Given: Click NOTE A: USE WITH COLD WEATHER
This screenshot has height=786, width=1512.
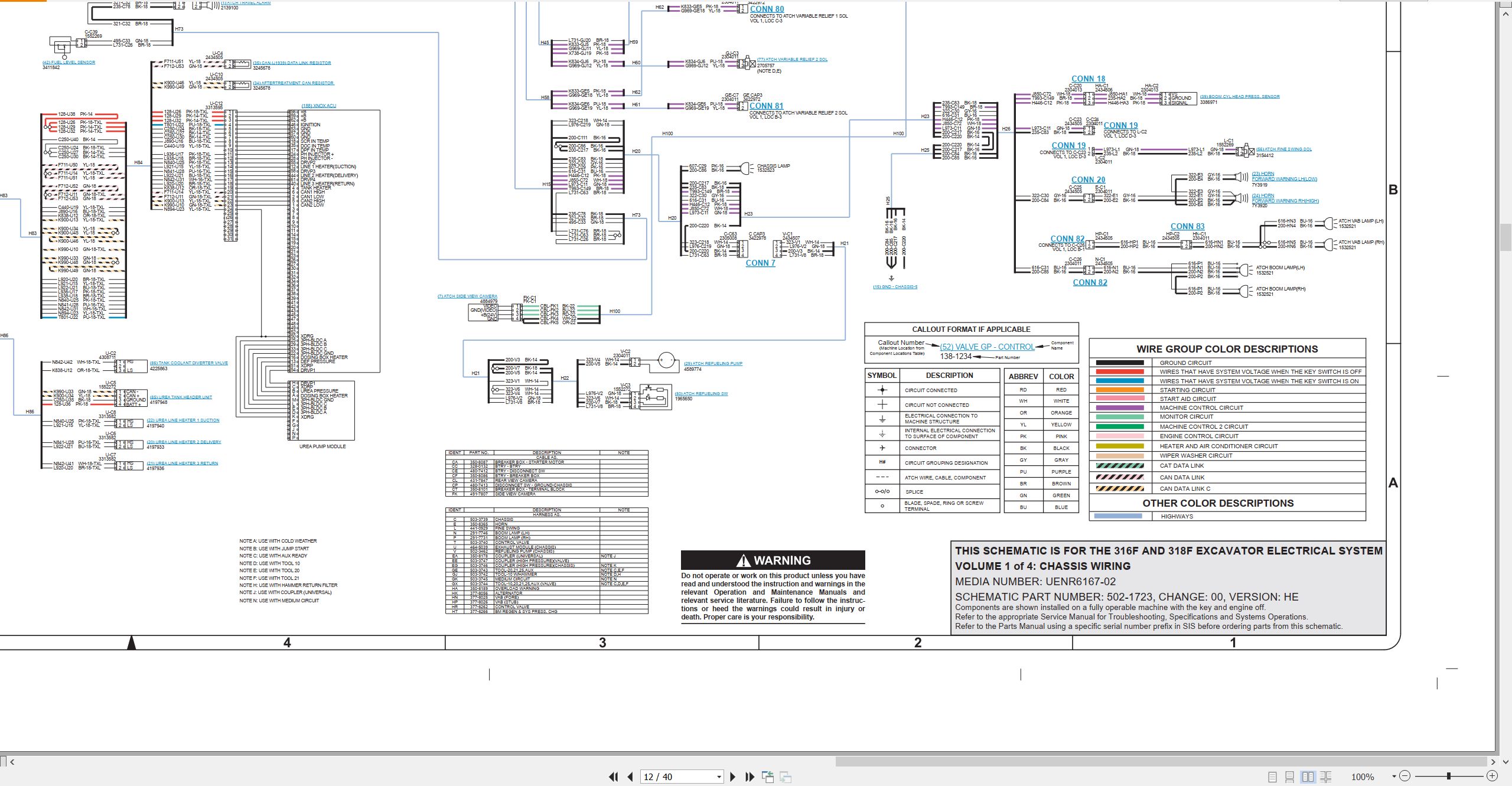Looking at the screenshot, I should 278,541.
